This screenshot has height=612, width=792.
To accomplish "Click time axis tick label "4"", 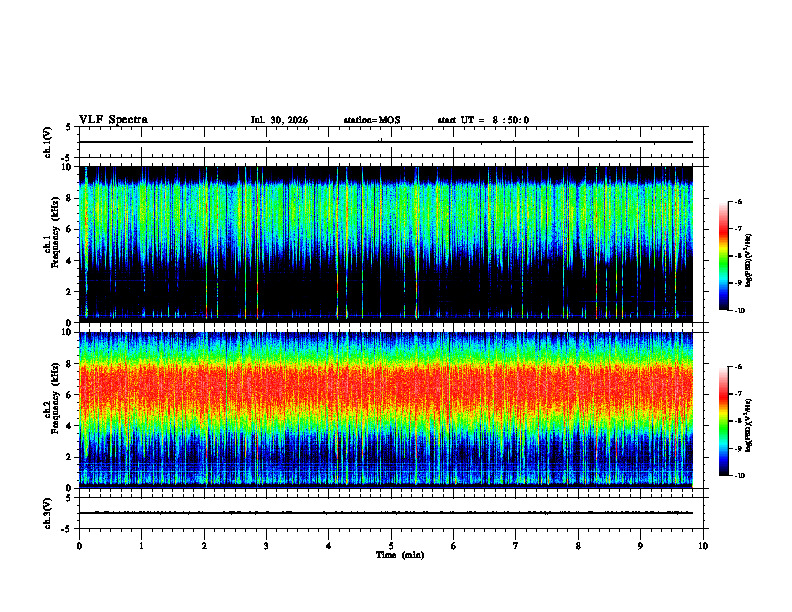I will (329, 546).
